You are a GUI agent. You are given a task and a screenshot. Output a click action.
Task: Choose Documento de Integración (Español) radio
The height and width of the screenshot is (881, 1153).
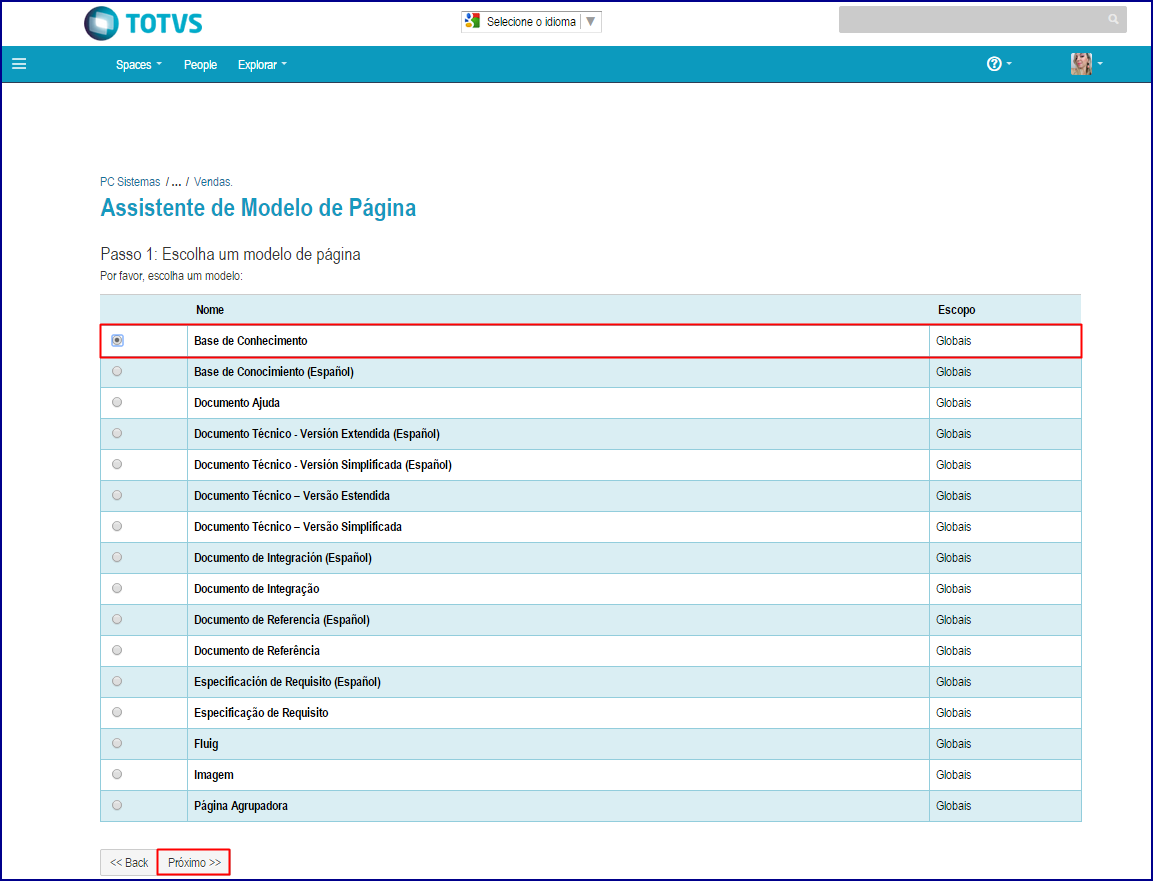click(x=117, y=557)
